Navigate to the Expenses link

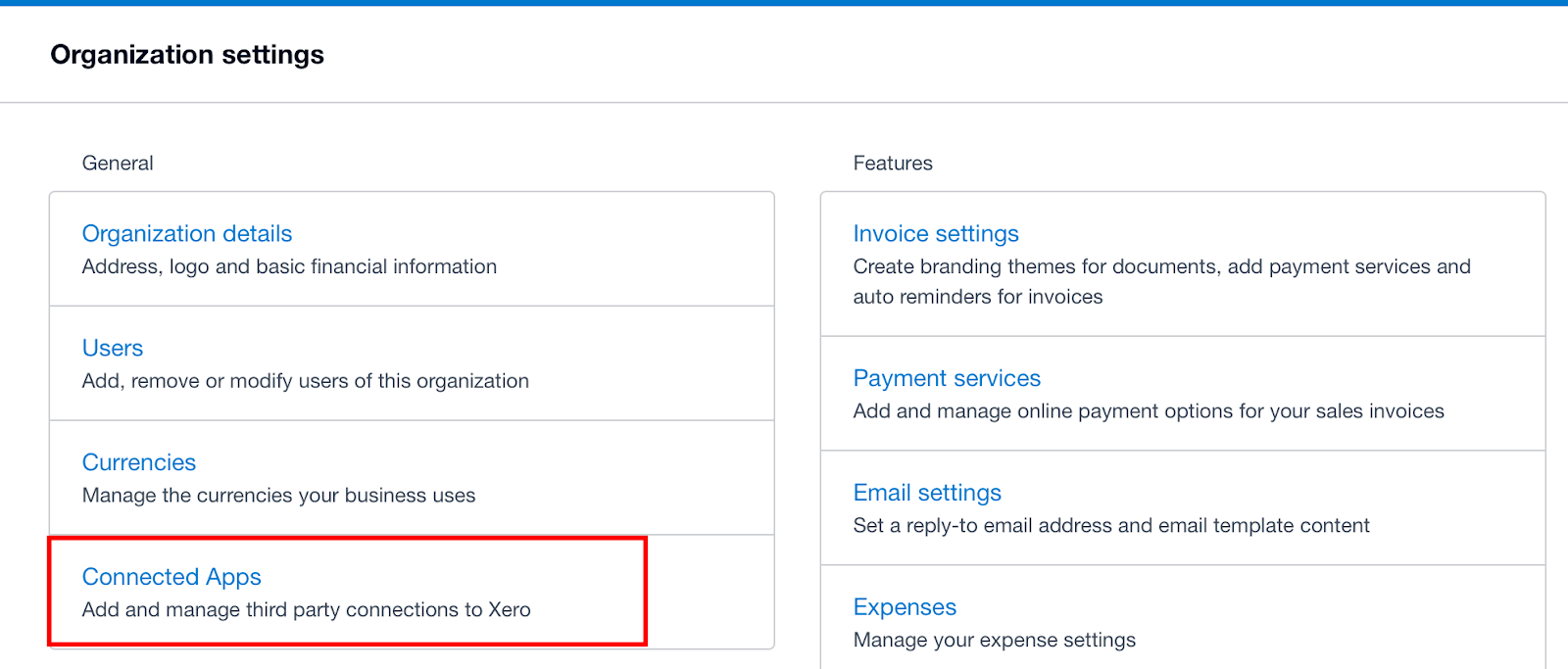[x=904, y=607]
